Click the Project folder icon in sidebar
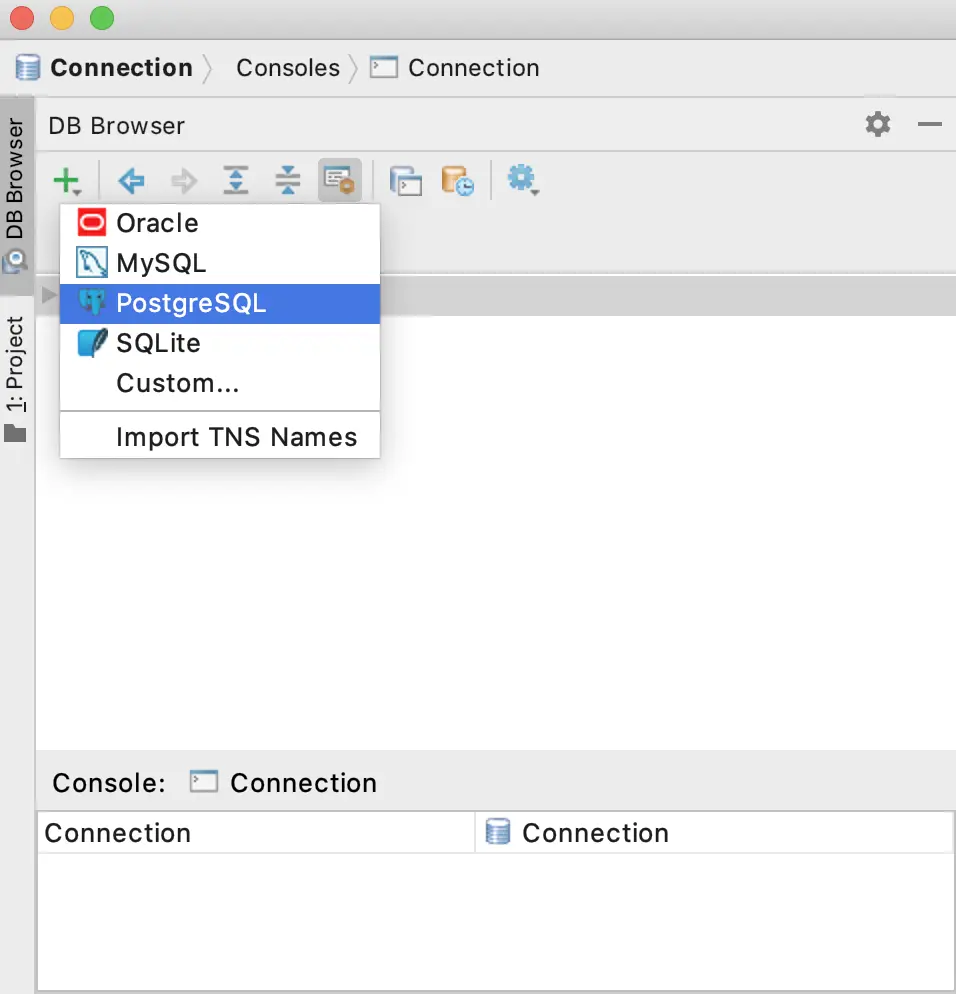 (x=15, y=434)
